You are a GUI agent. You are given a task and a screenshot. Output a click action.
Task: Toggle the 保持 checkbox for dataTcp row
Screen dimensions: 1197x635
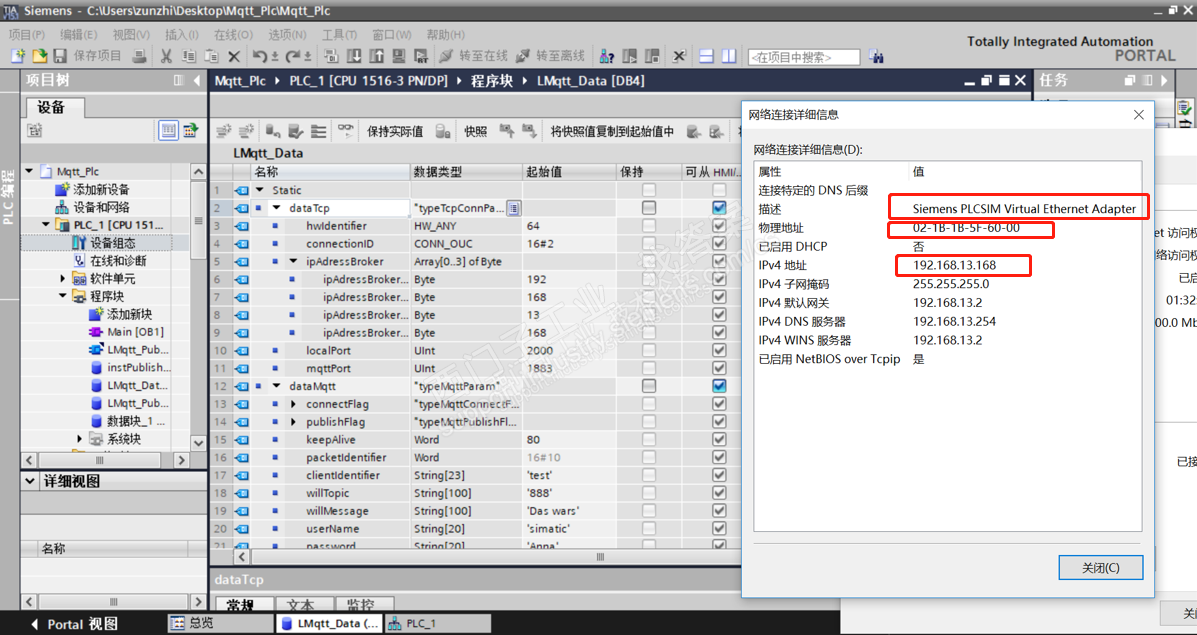pos(648,208)
